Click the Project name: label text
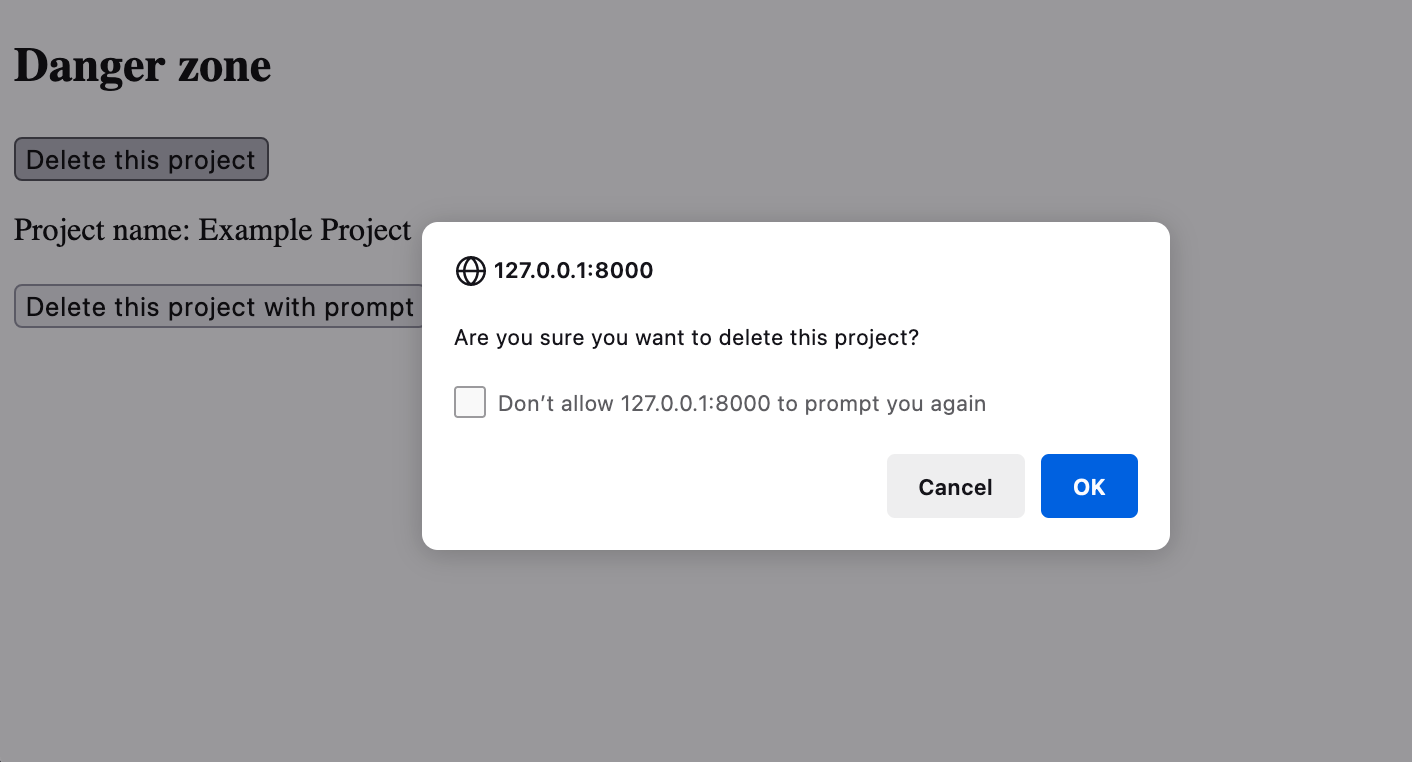 (102, 230)
